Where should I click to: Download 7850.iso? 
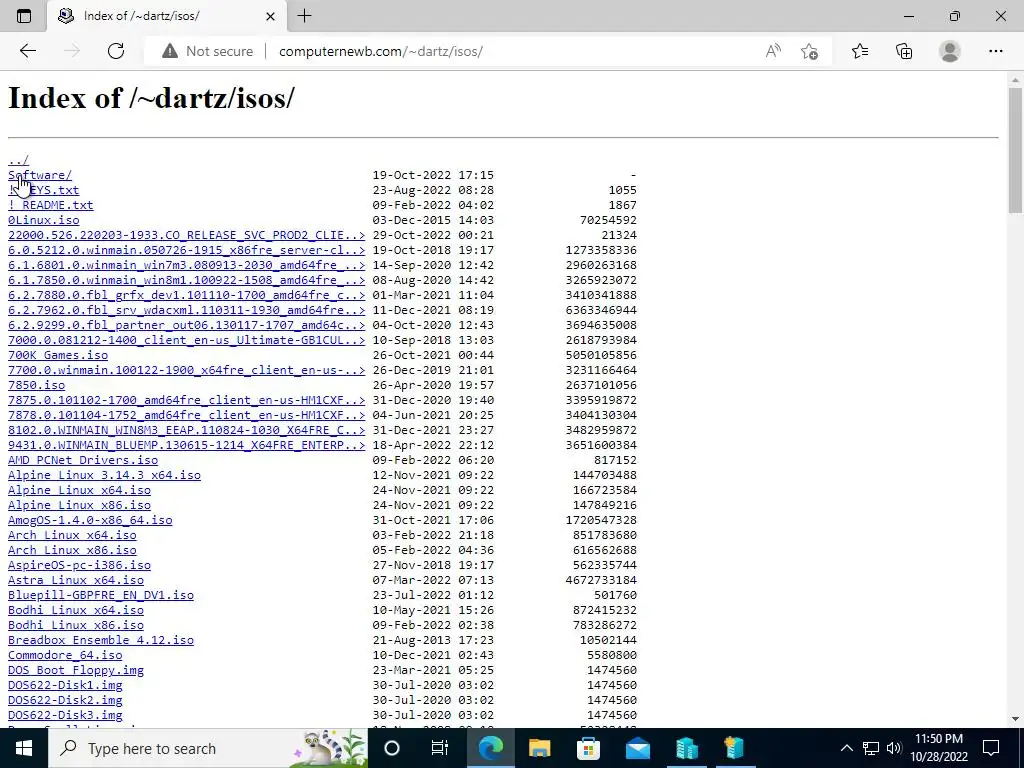click(x=37, y=385)
